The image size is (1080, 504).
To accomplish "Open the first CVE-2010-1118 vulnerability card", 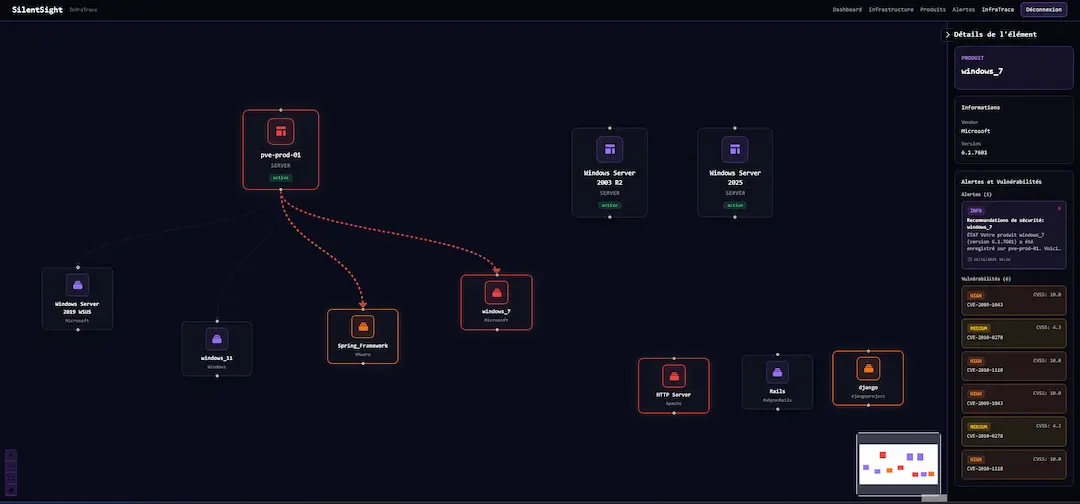I will coord(1014,366).
